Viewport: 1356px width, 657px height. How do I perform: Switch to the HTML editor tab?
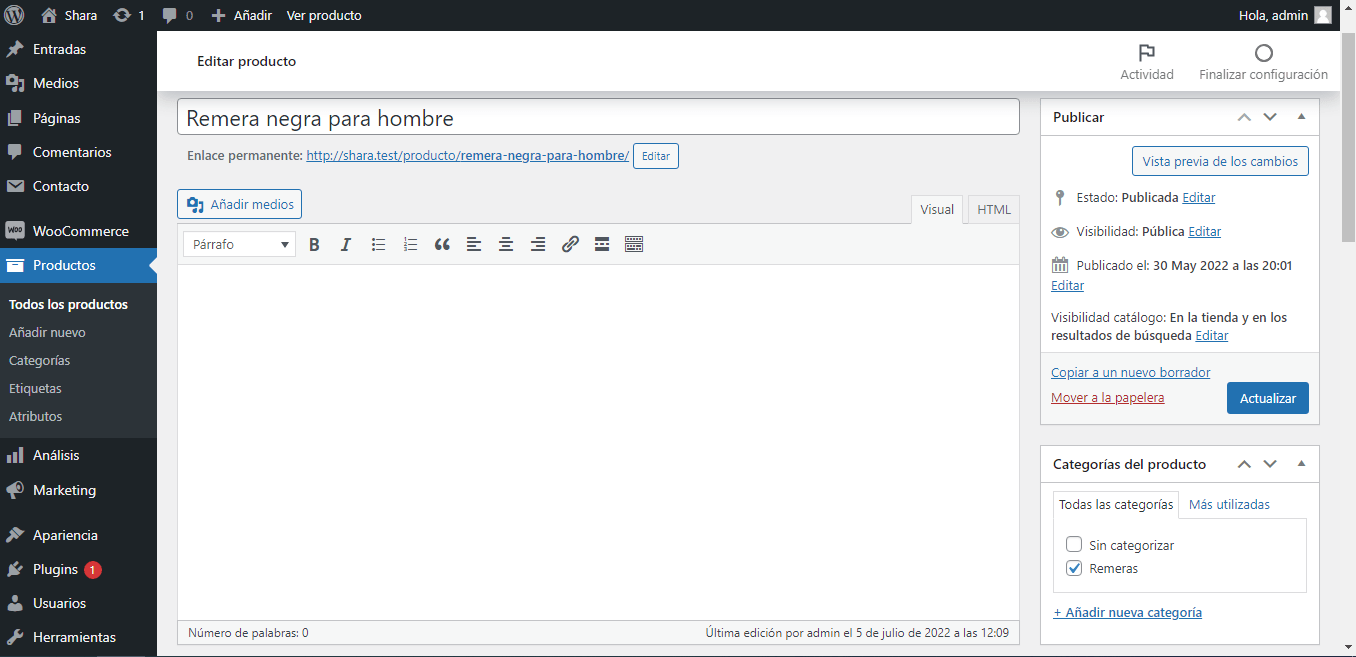[993, 209]
